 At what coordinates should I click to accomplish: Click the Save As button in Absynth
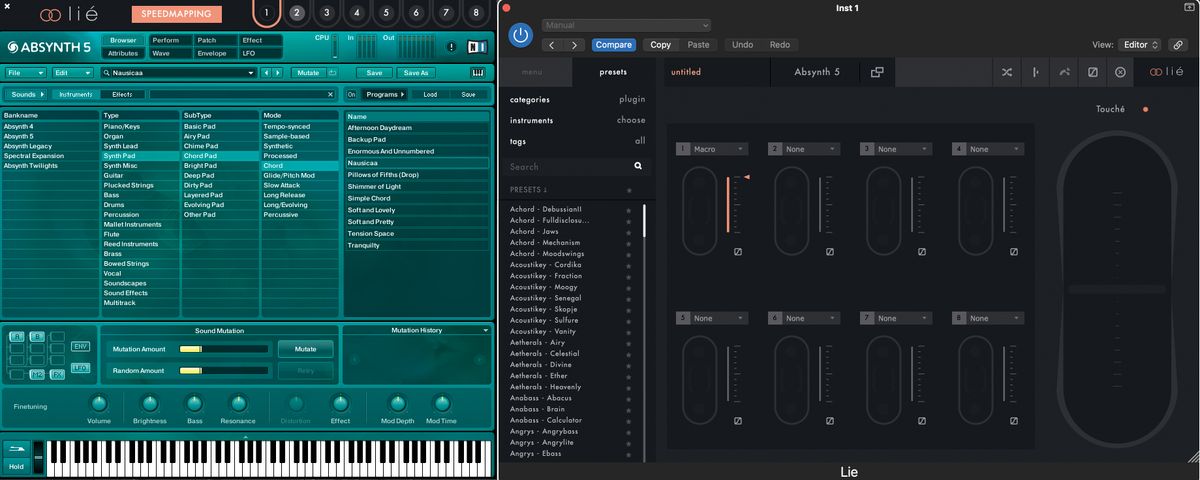[x=415, y=73]
